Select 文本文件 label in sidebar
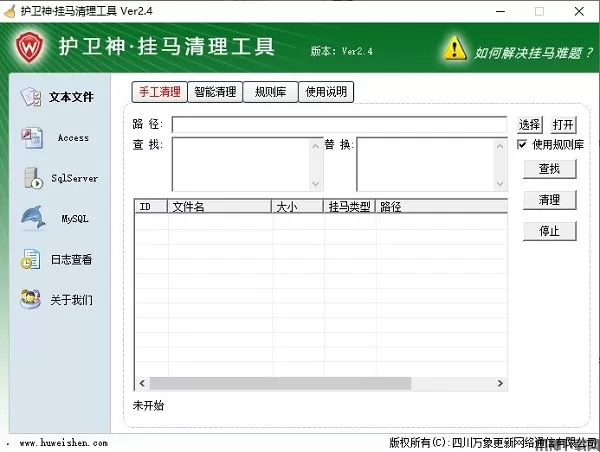 click(71, 97)
